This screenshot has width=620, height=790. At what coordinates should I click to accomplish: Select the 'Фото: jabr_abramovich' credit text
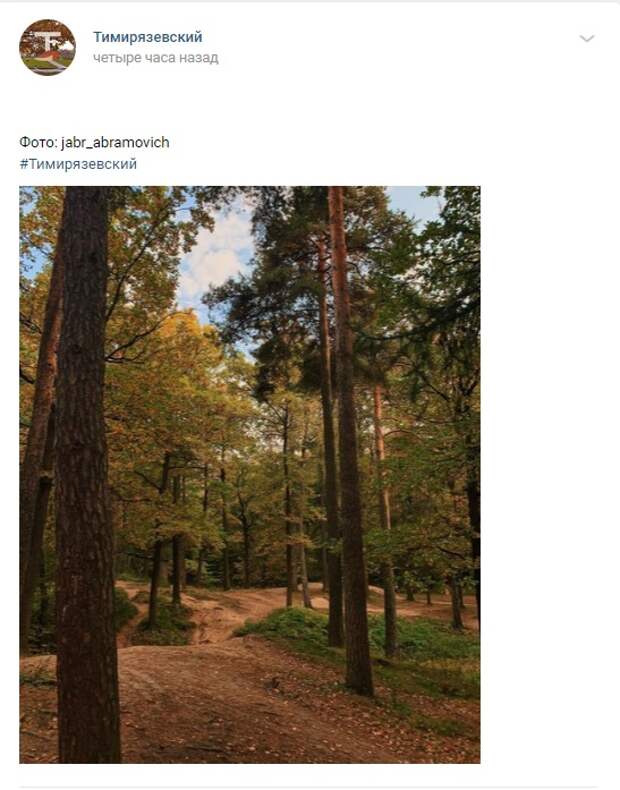pyautogui.click(x=94, y=143)
